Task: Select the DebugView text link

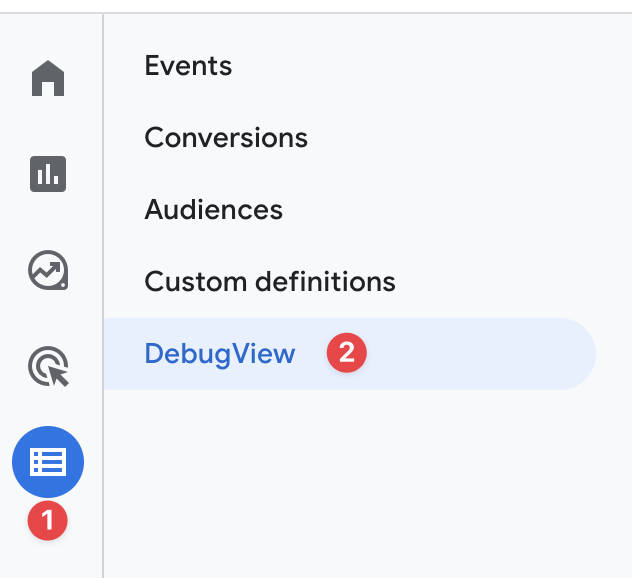Action: point(220,354)
